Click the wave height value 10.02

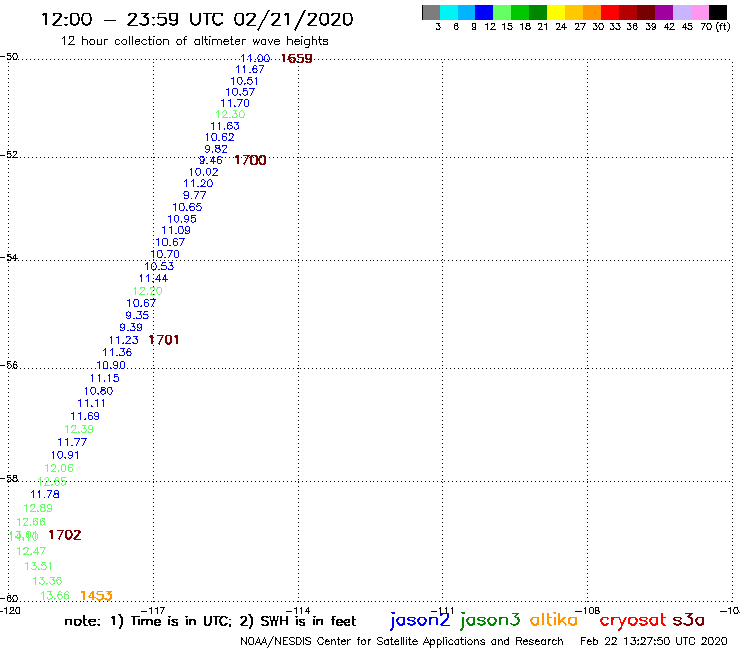click(x=204, y=172)
